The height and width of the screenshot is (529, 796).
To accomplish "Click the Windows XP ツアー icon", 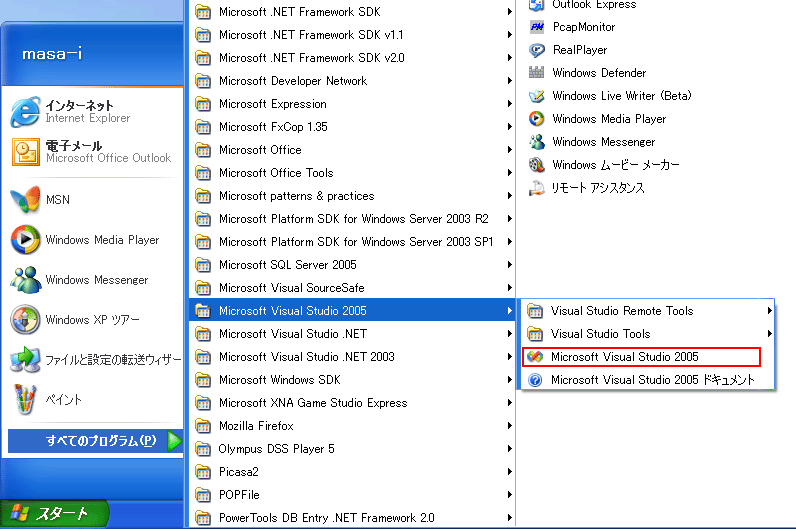I will tap(25, 320).
